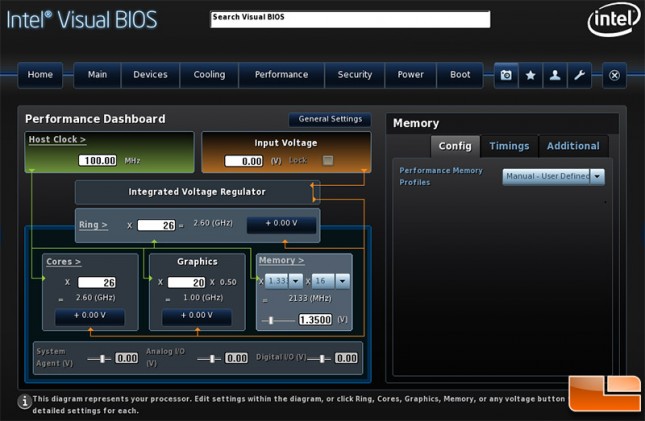Toggle the Input Voltage Lock checkbox
645x421 pixels.
328,160
